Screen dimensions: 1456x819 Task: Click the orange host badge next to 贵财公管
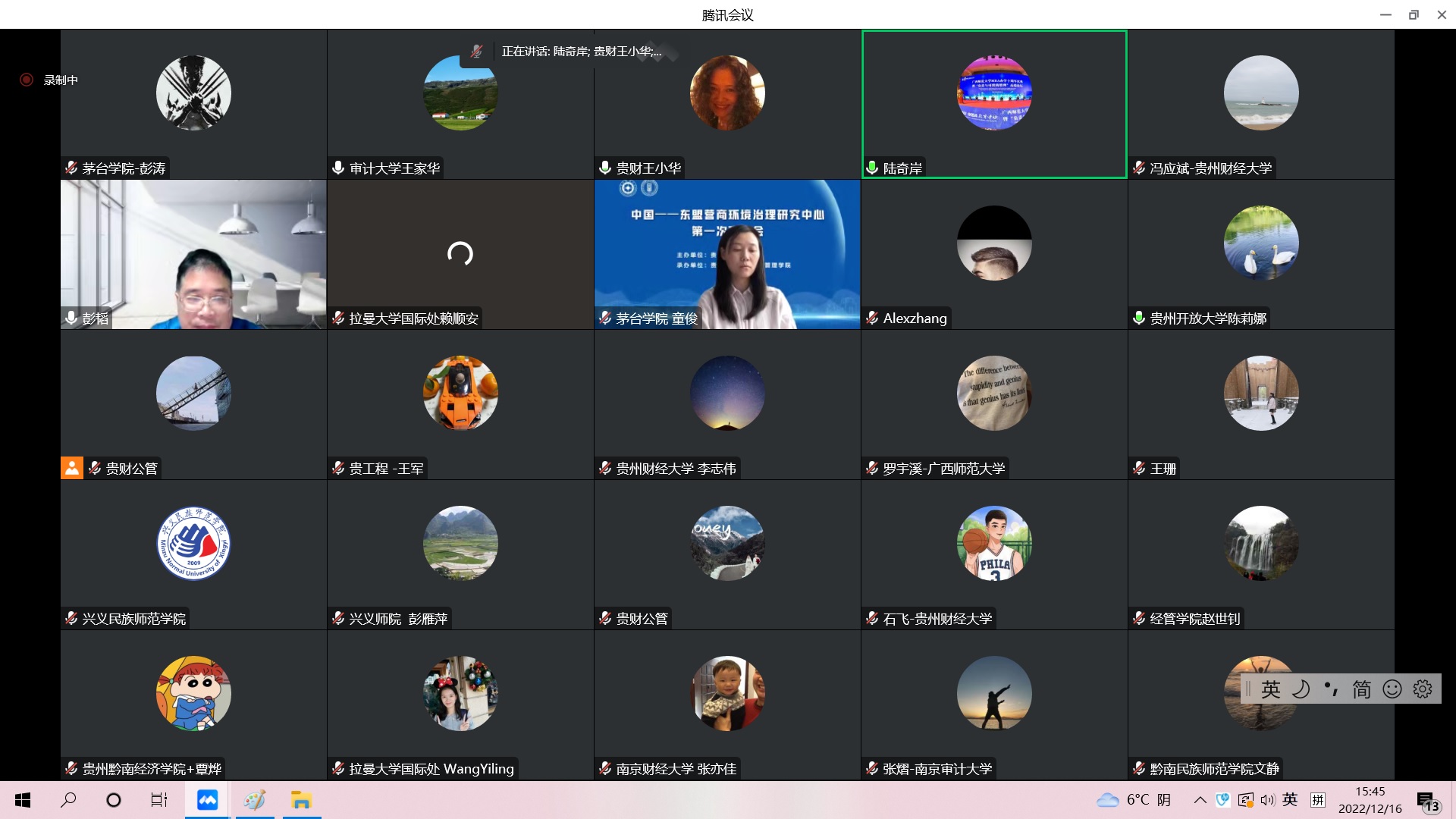click(72, 468)
